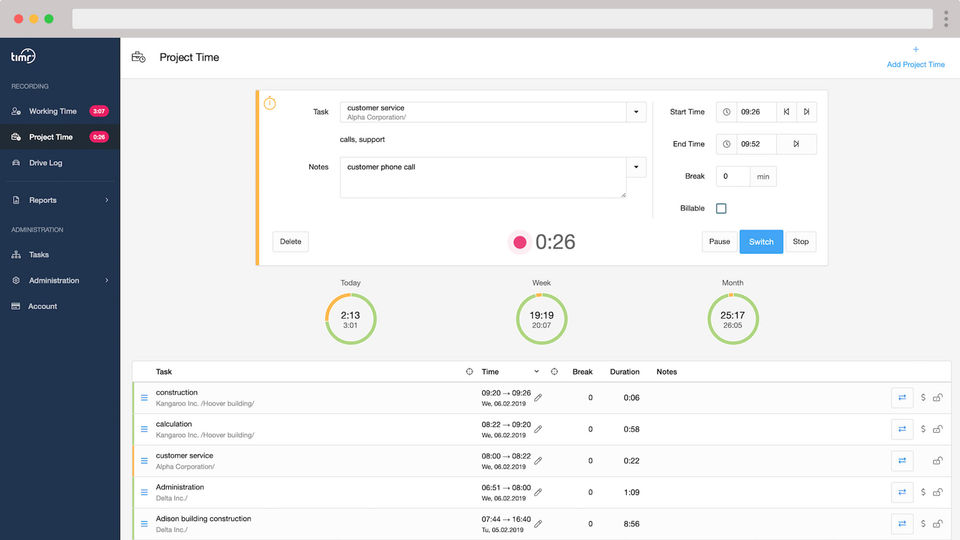Click the lock icon on Administration row
Image resolution: width=960 pixels, height=540 pixels.
point(937,492)
